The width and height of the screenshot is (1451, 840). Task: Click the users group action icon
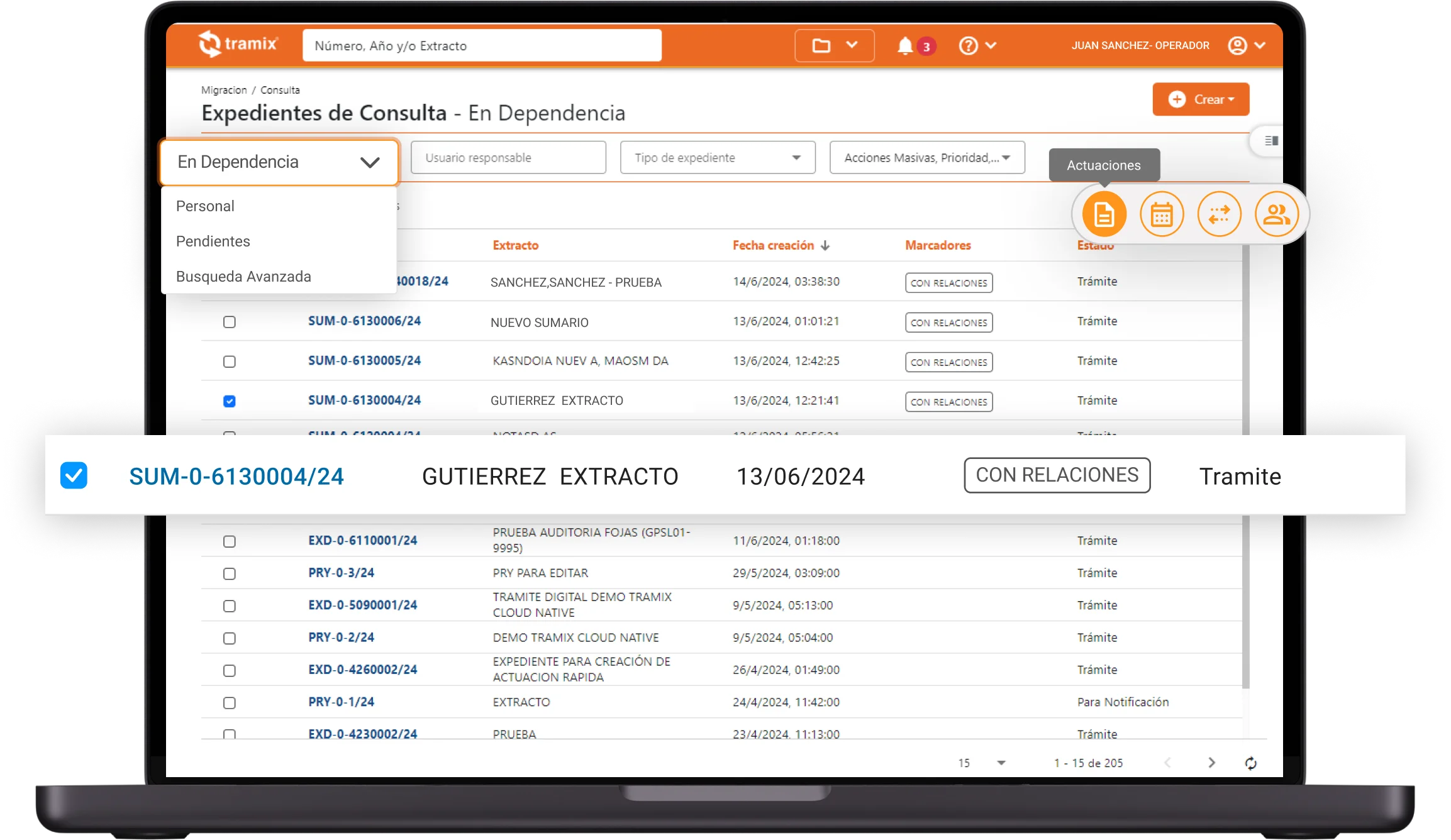[x=1276, y=214]
